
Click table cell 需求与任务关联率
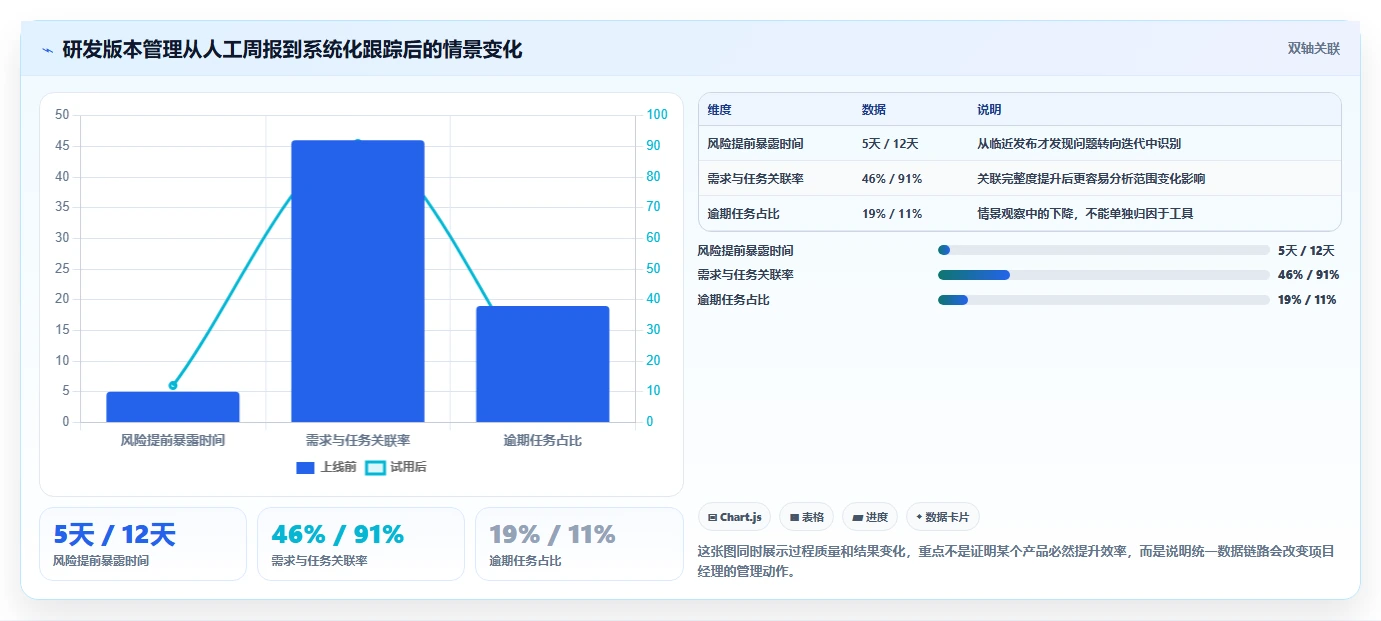tap(755, 179)
